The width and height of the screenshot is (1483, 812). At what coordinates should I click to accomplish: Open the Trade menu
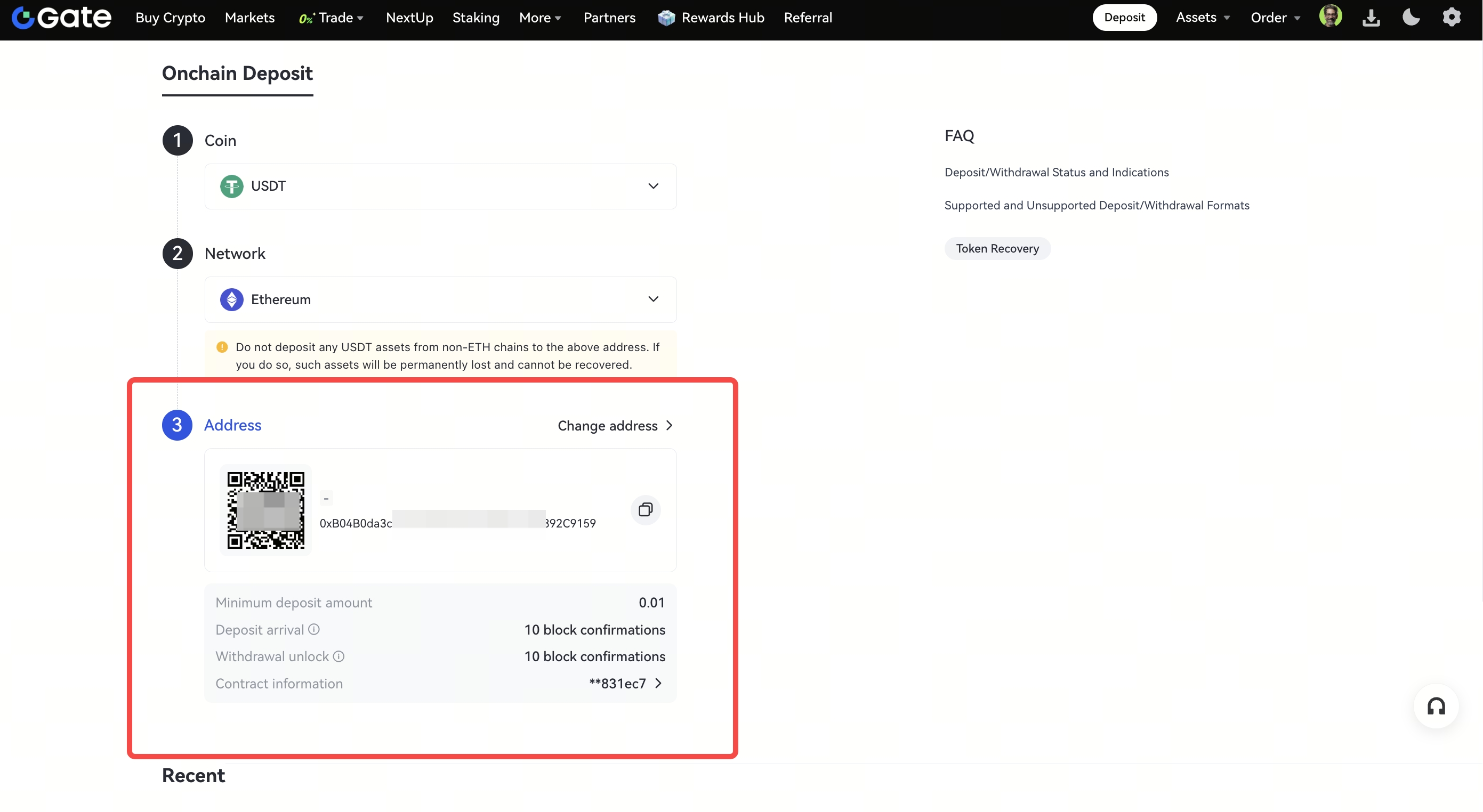coord(332,17)
